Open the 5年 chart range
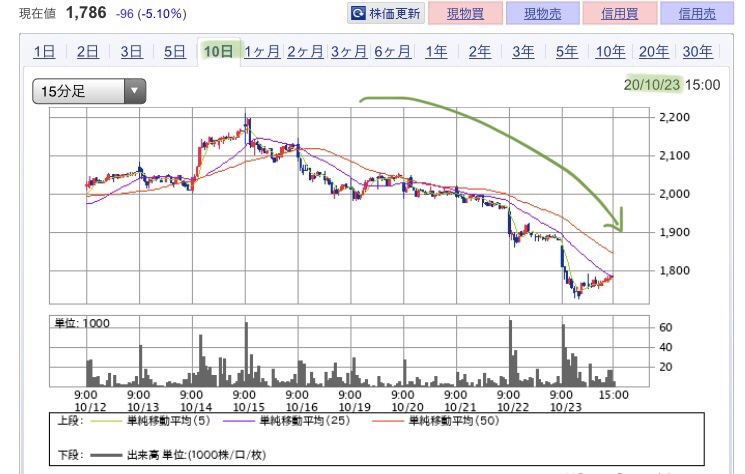This screenshot has width=745, height=474. [566, 52]
